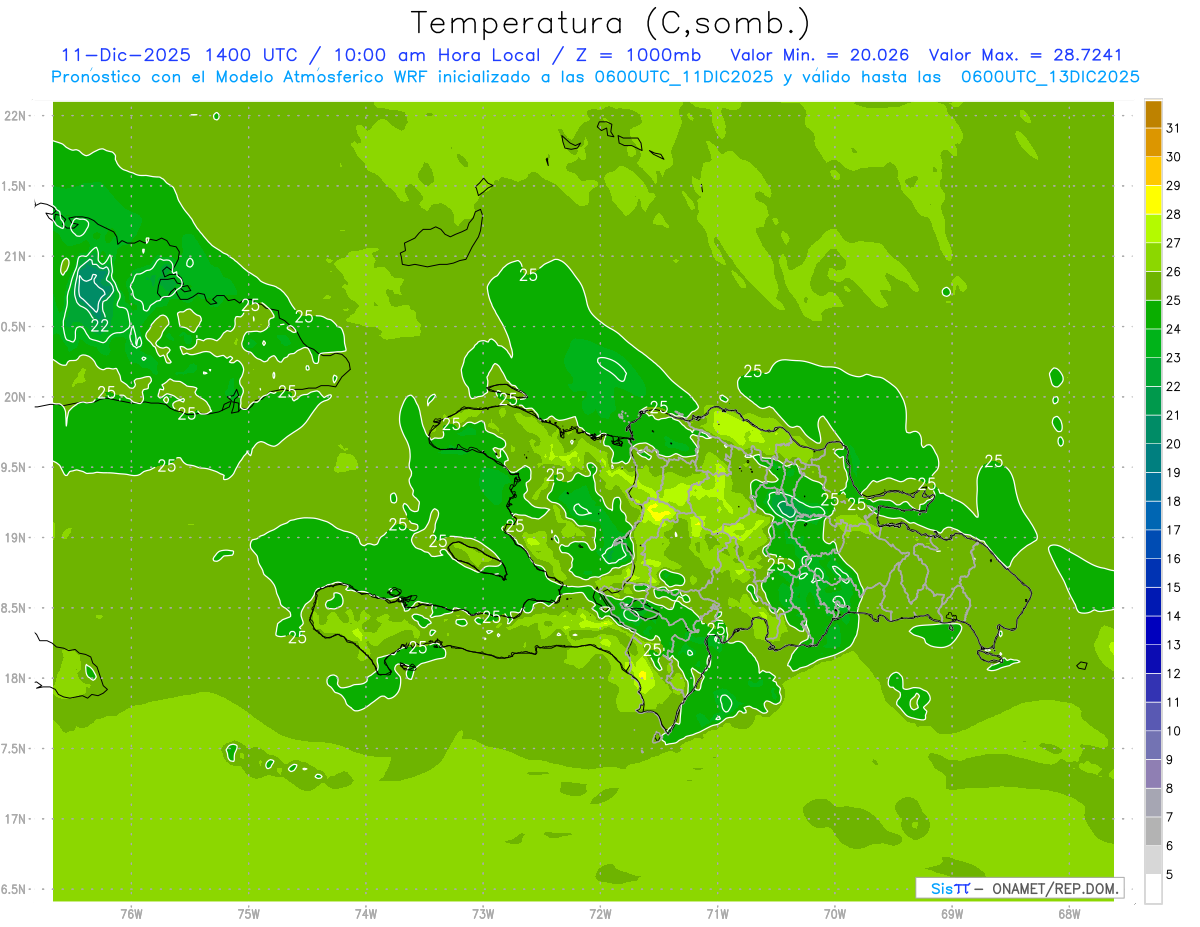This screenshot has height=927, width=1200.
Task: Click the colorbar label 28
Action: click(x=1174, y=214)
